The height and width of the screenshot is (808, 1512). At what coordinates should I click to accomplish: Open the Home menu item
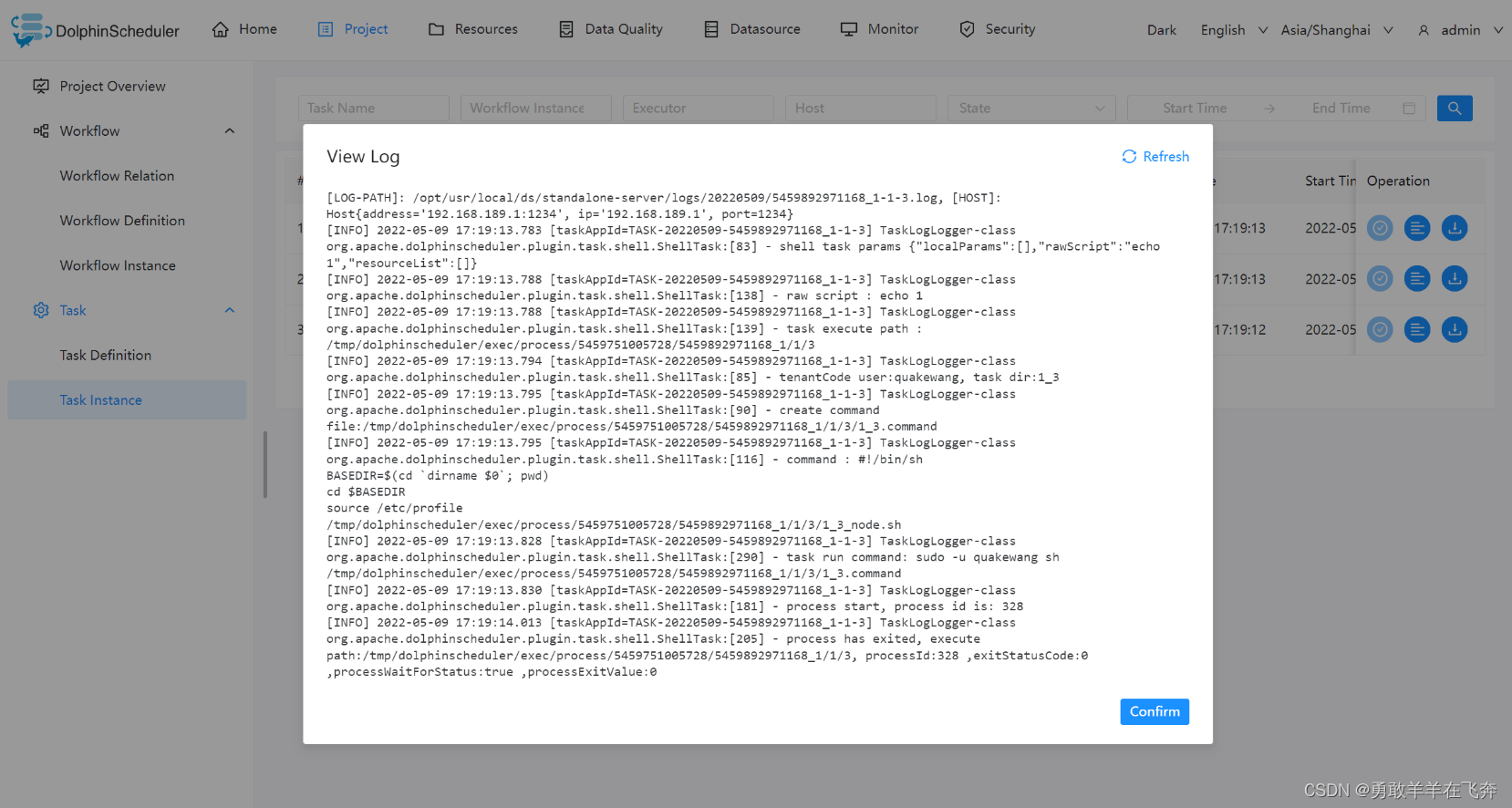[244, 29]
